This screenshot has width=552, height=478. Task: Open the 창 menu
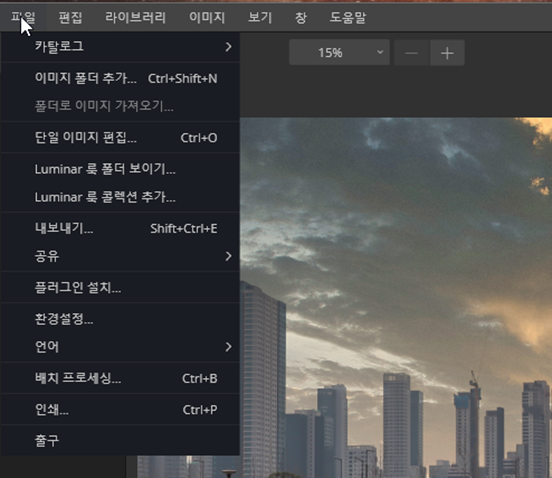click(x=300, y=18)
